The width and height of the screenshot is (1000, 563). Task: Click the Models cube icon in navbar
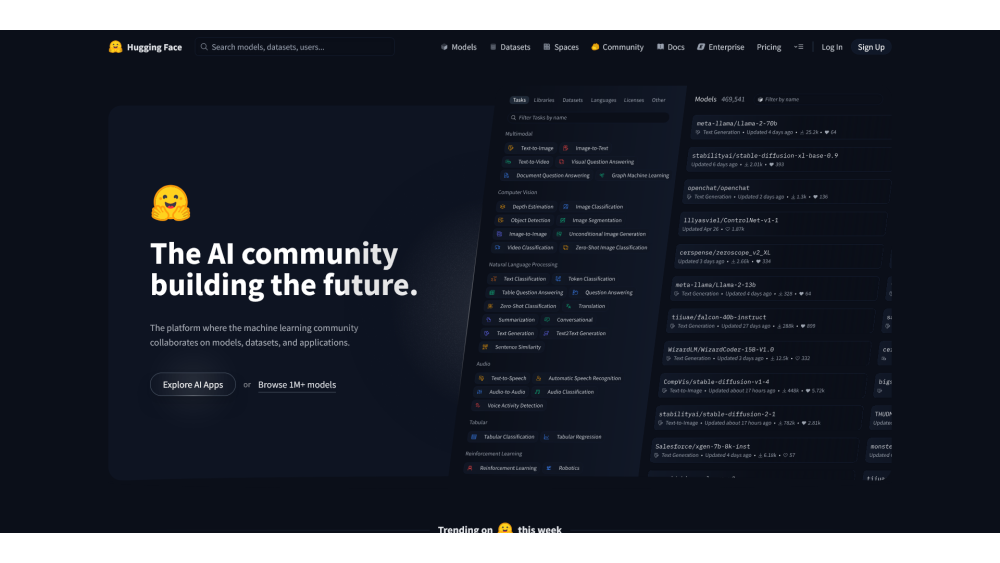[x=444, y=47]
